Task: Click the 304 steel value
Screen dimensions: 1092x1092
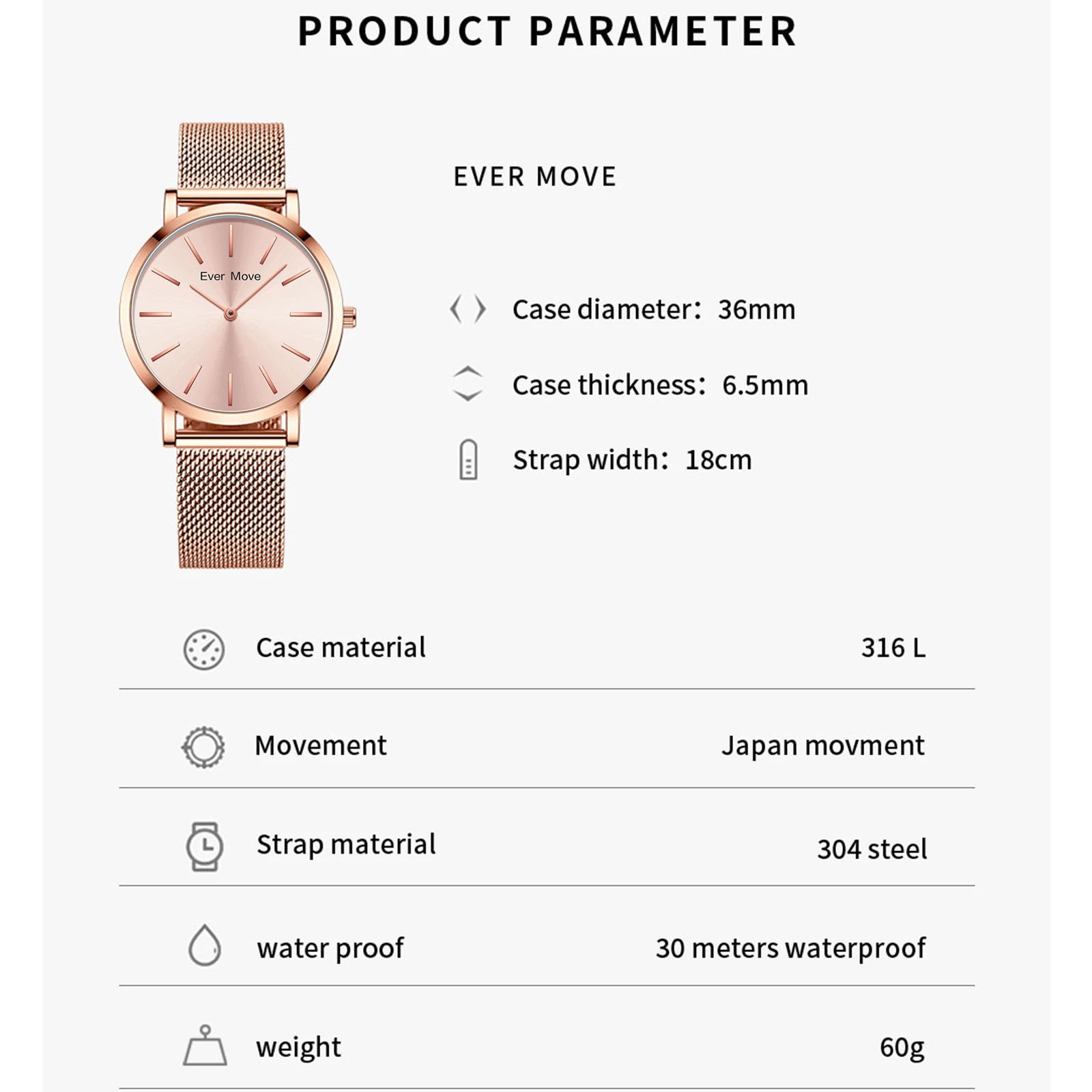Action: pos(872,849)
